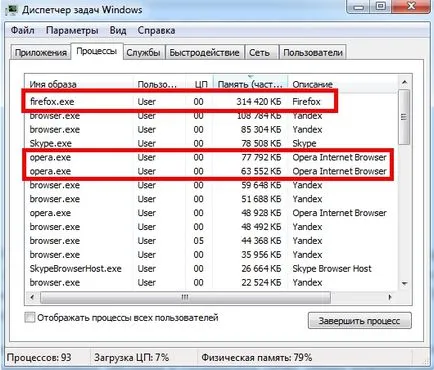Select opera.exe row using 48 928 КБ
This screenshot has height=370, width=434.
[212, 213]
